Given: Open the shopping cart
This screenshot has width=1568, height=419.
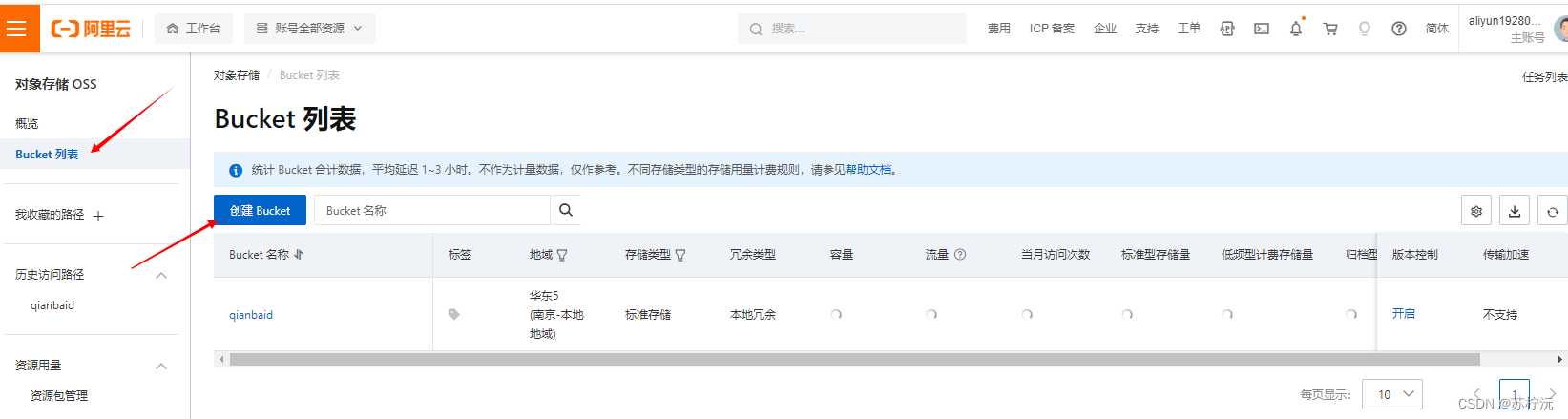Looking at the screenshot, I should (x=1330, y=29).
